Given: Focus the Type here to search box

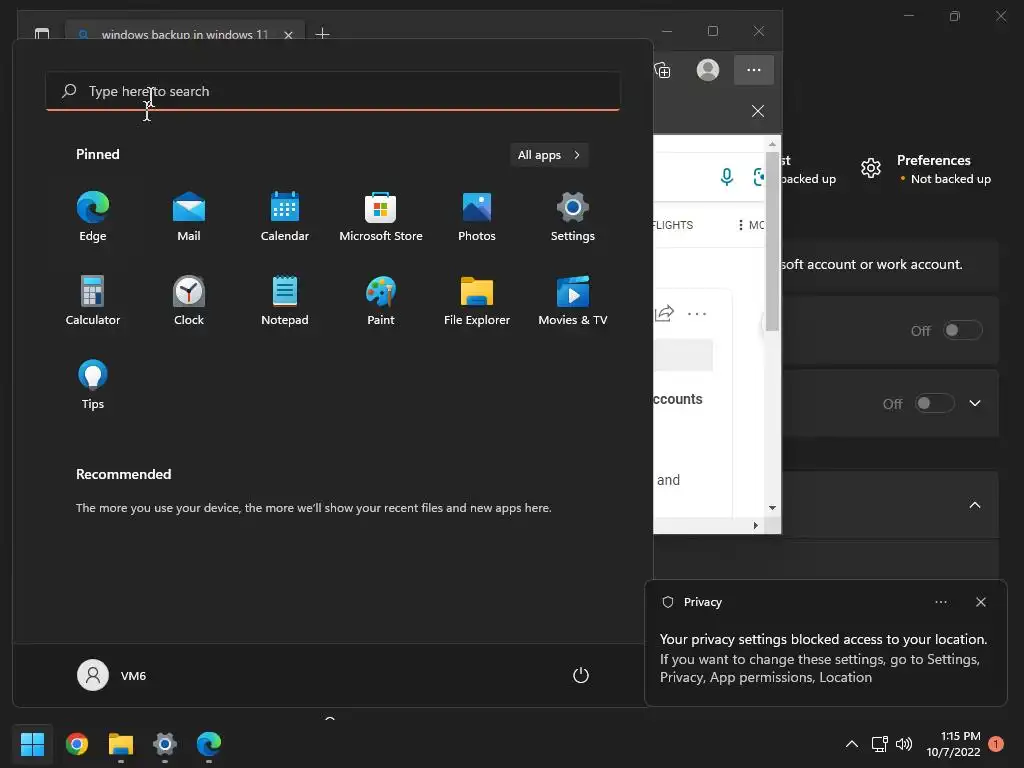Looking at the screenshot, I should point(332,91).
